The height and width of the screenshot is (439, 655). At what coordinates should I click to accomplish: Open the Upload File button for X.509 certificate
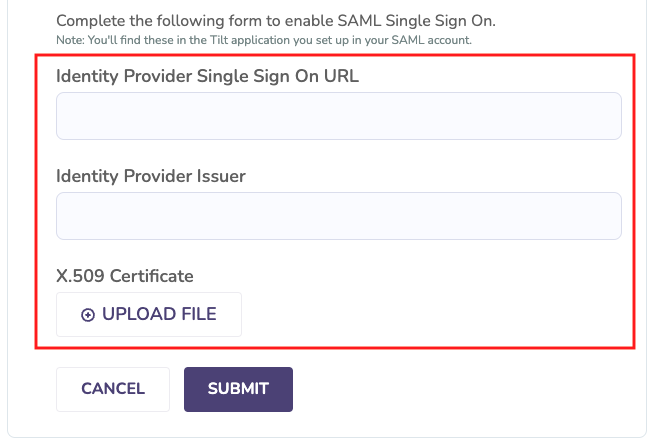(x=149, y=315)
